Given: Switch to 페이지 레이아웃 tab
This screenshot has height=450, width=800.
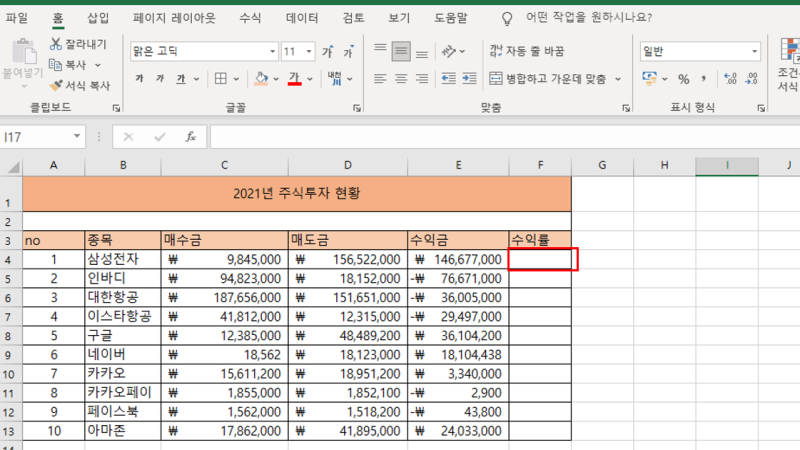Looking at the screenshot, I should pyautogui.click(x=174, y=18).
